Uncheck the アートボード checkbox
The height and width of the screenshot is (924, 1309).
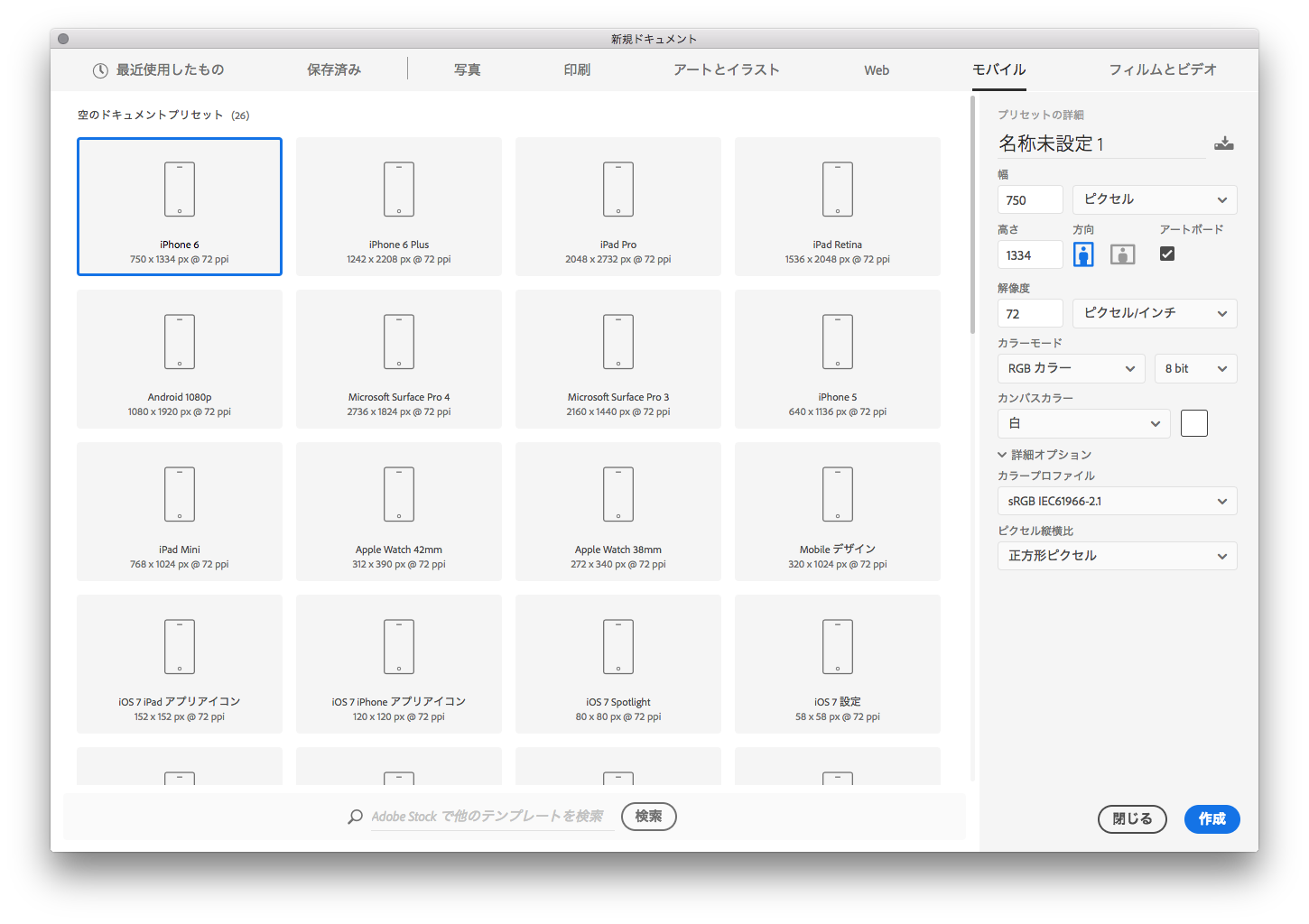pos(1167,254)
